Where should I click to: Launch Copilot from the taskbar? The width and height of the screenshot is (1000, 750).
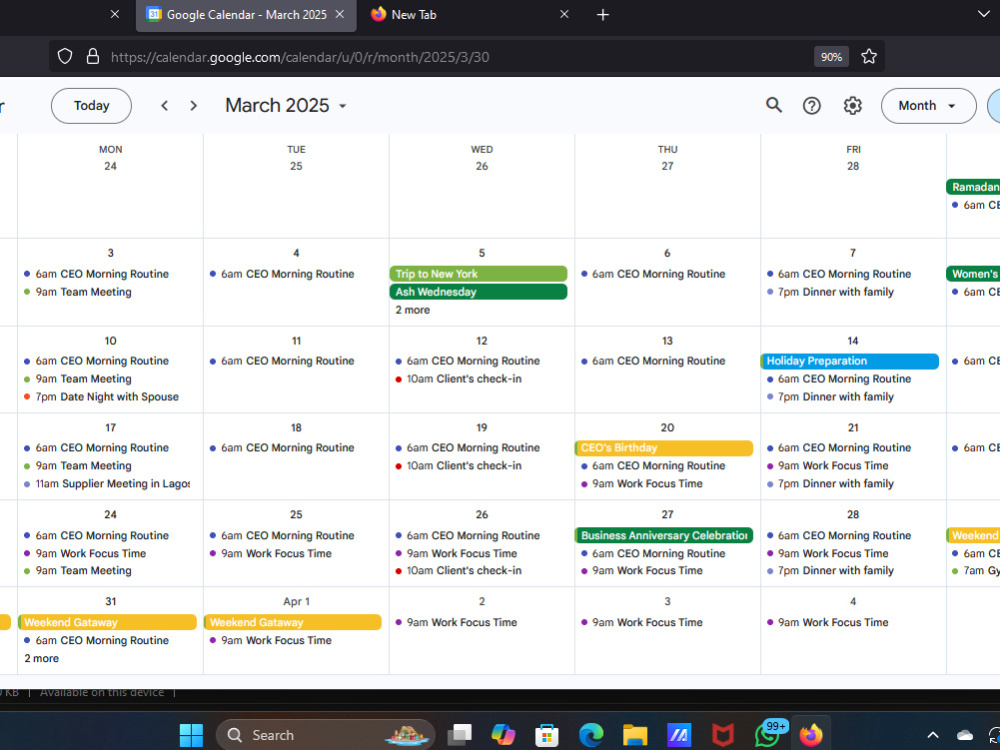pyautogui.click(x=503, y=735)
